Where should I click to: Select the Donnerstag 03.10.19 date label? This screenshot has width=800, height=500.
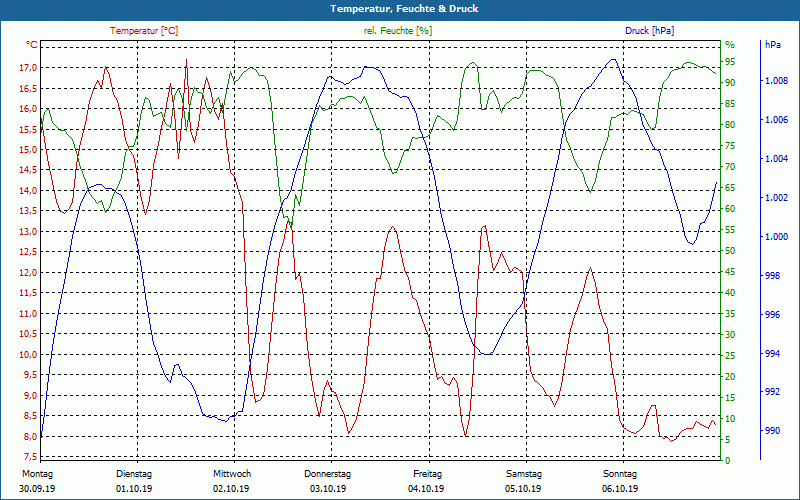(328, 481)
